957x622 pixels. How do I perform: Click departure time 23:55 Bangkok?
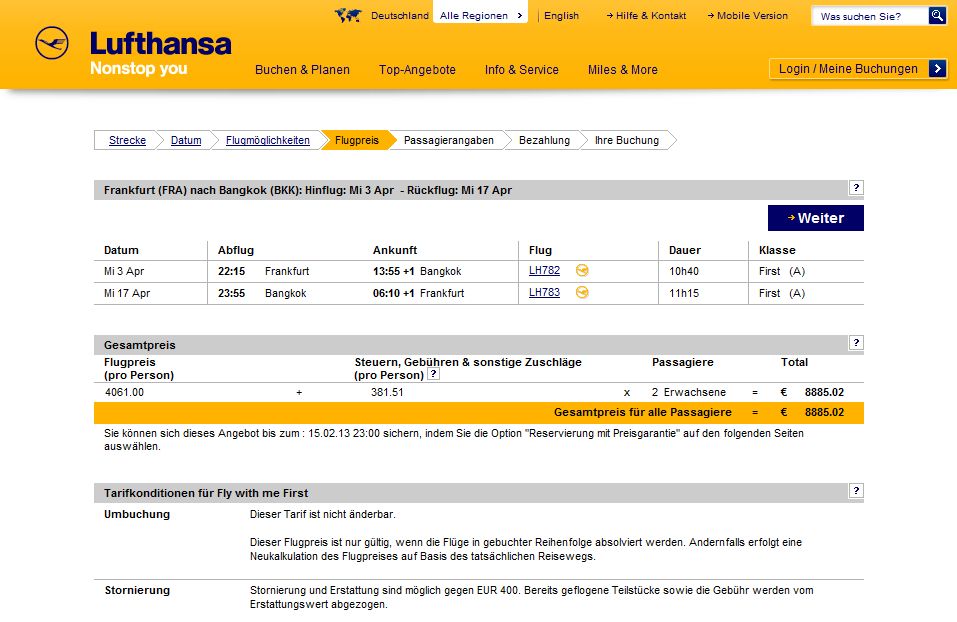(x=262, y=293)
